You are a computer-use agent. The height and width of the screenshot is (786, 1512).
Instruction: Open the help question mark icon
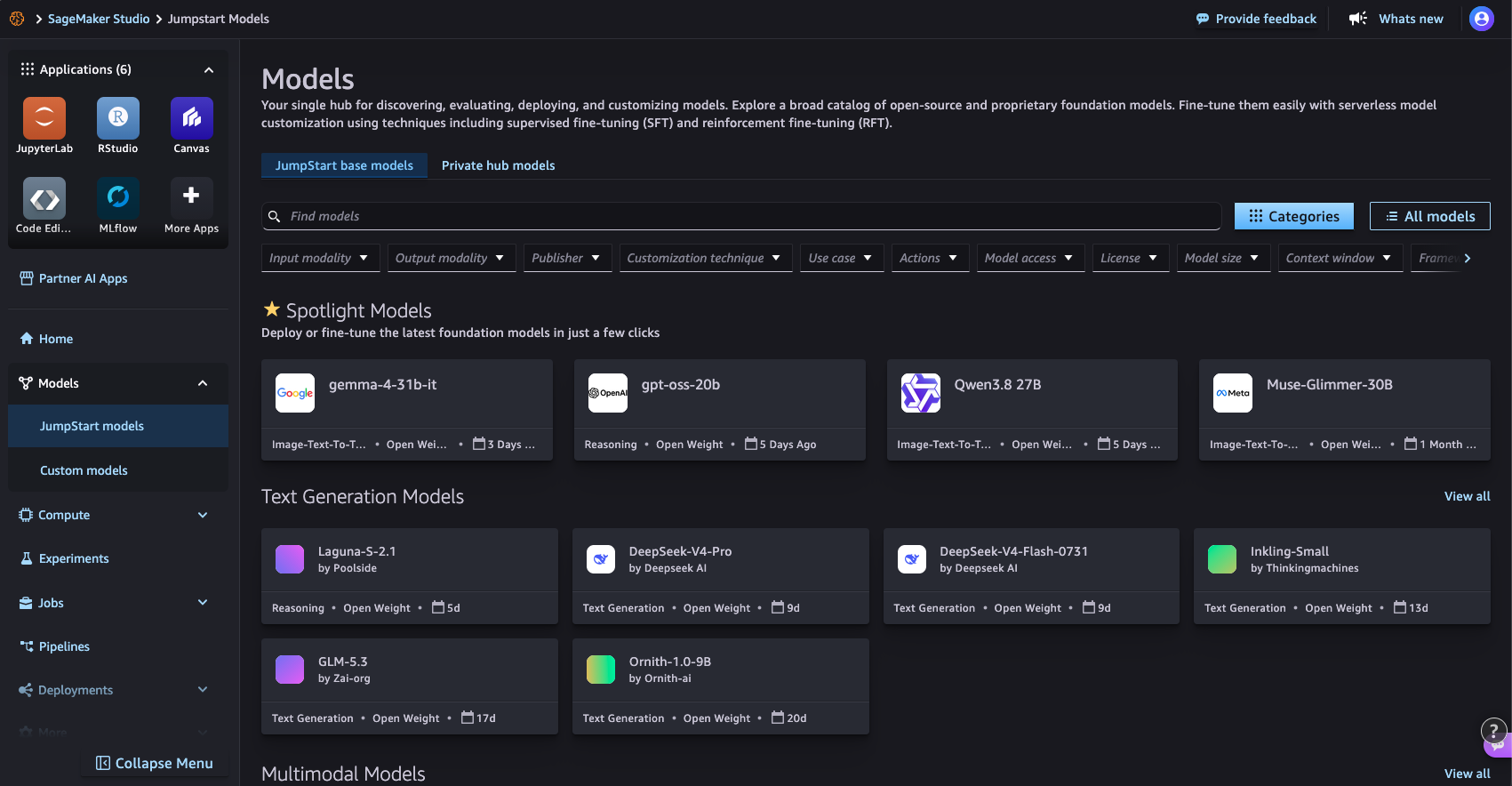coord(1493,731)
